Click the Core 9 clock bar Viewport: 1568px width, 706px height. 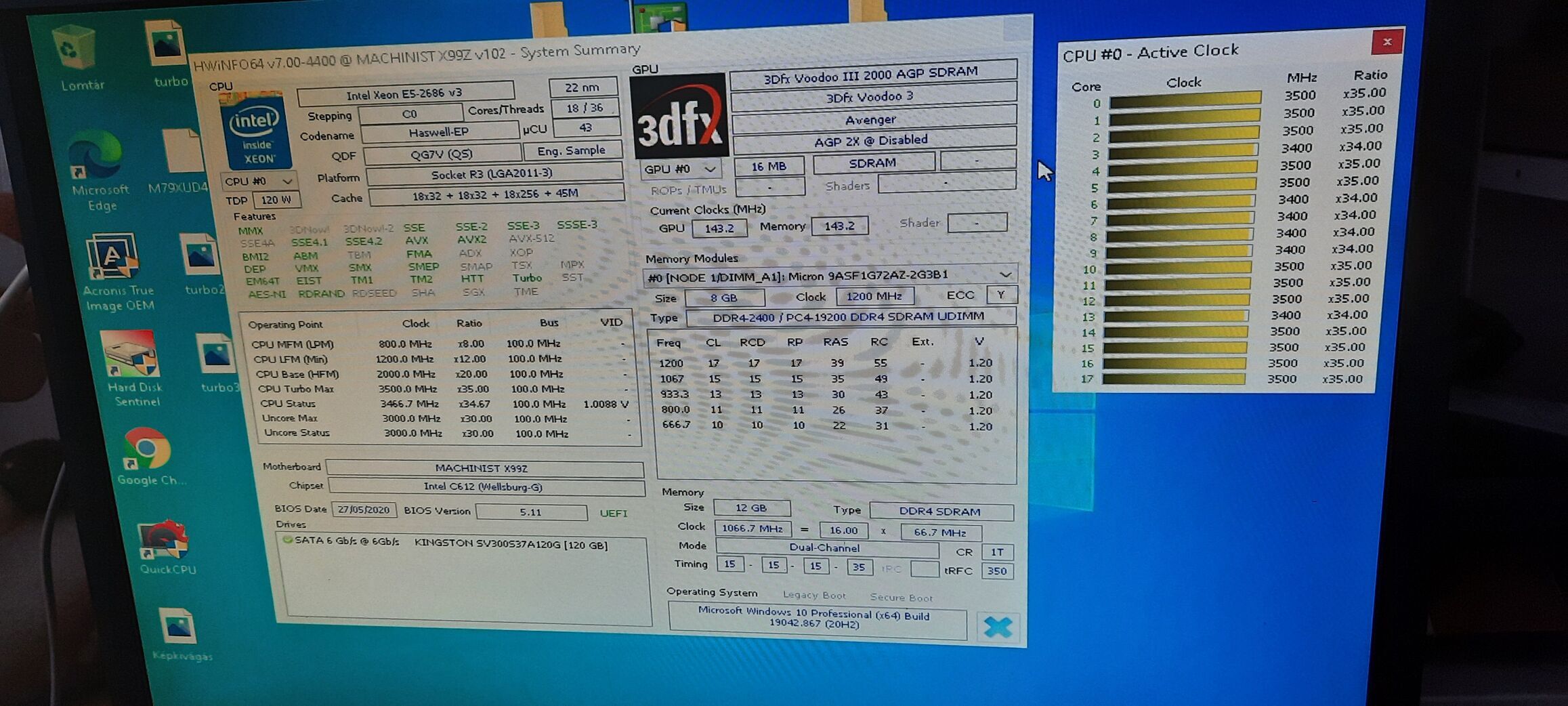(1178, 252)
